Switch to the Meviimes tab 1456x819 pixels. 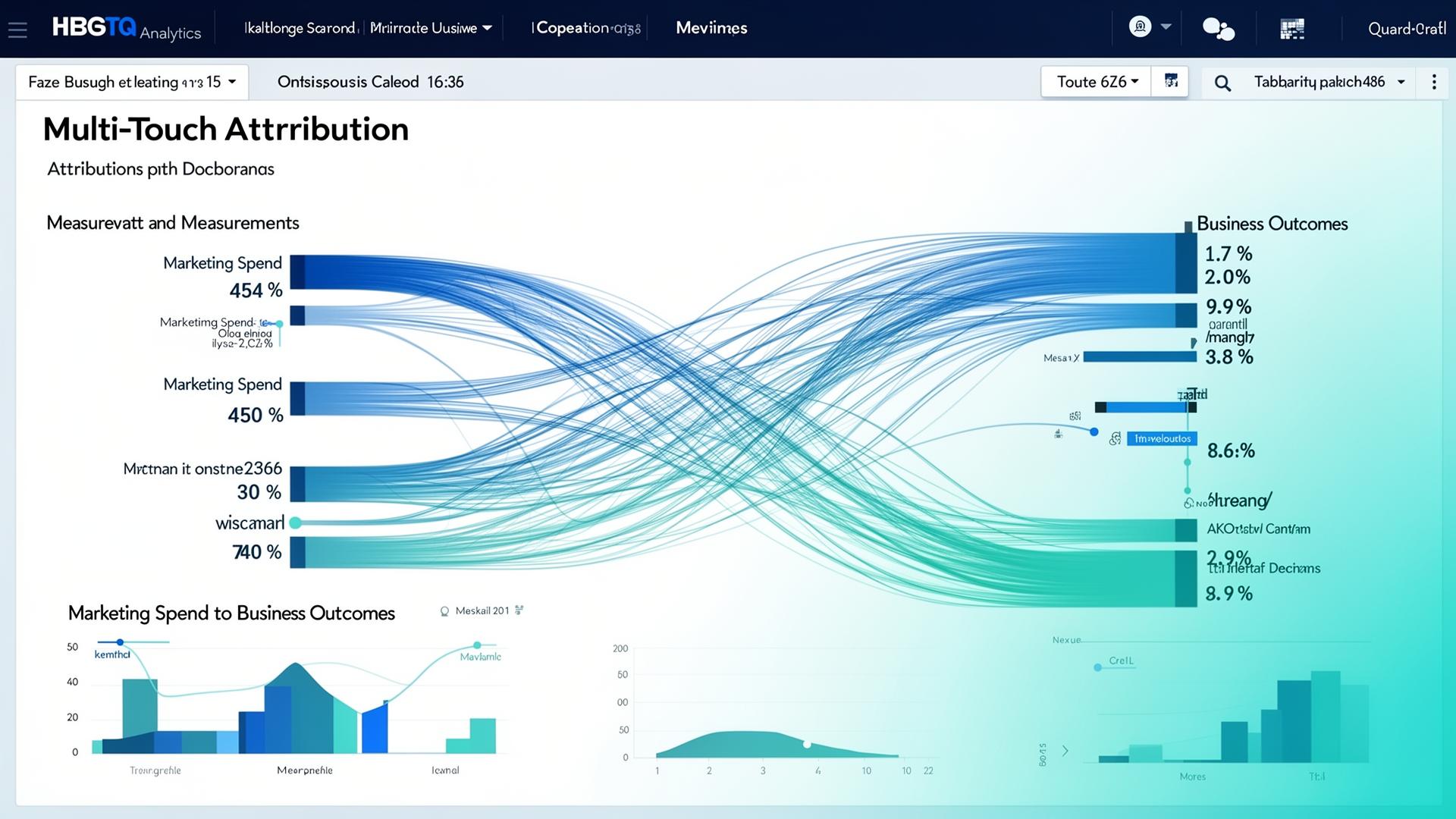[x=711, y=28]
